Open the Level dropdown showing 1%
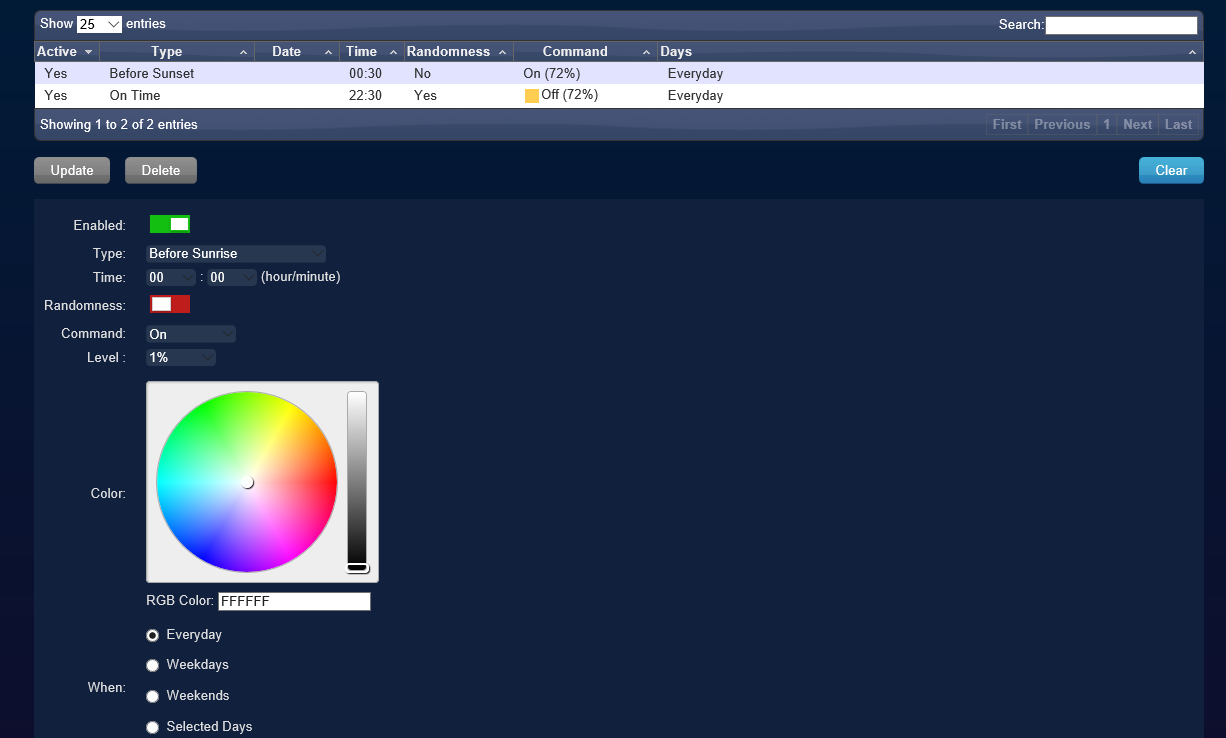1226x738 pixels. click(181, 357)
